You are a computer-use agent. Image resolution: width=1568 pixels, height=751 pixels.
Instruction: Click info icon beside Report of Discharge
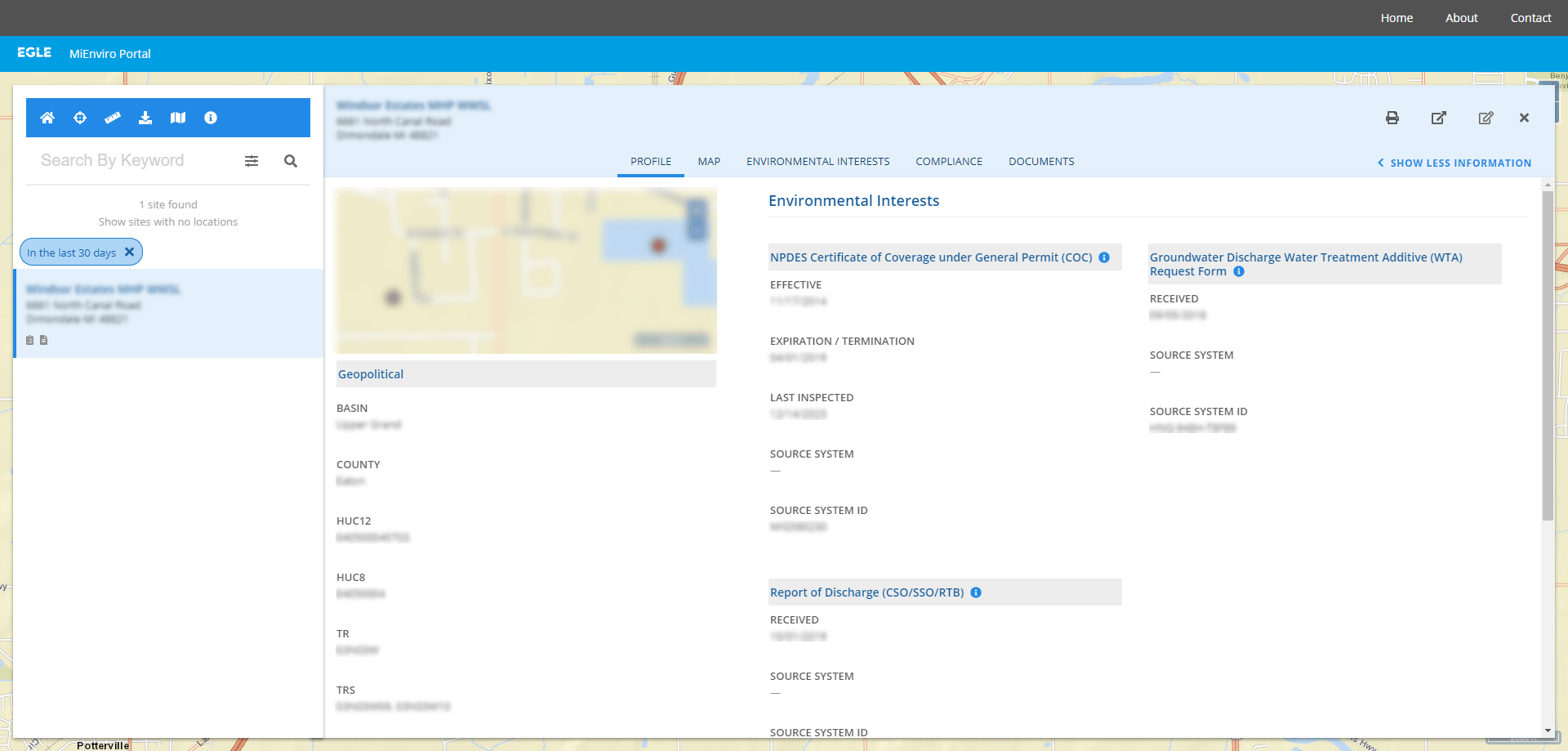[976, 592]
